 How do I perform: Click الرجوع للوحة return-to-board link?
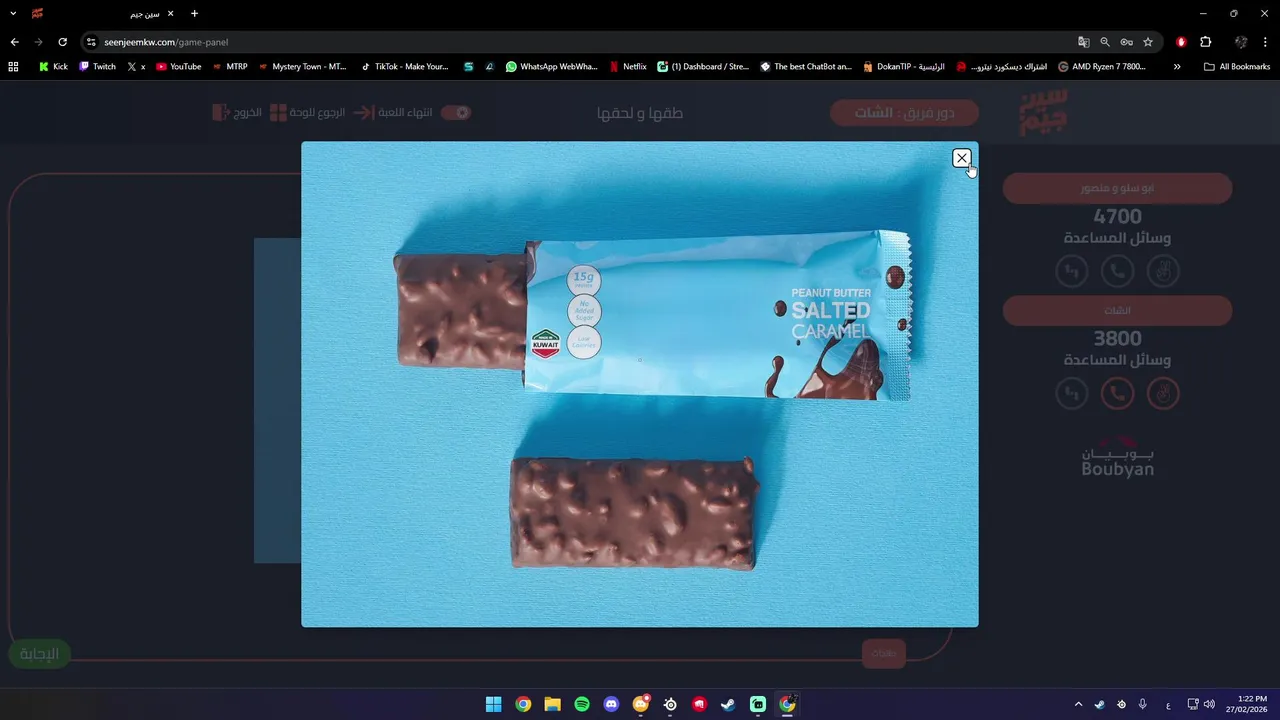click(x=317, y=112)
